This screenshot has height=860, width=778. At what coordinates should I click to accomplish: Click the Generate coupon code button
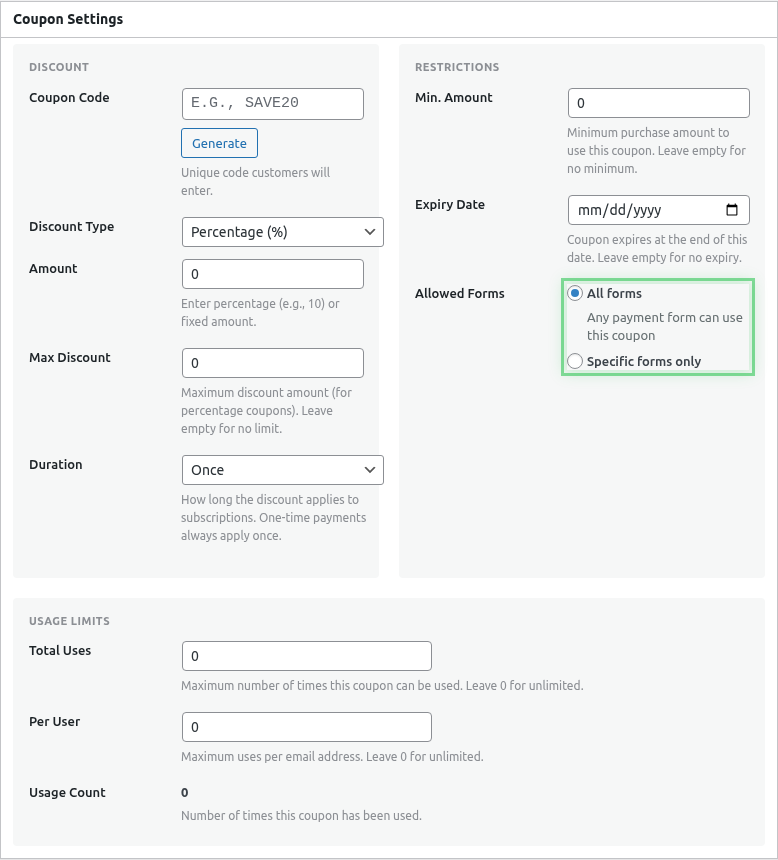pyautogui.click(x=219, y=142)
